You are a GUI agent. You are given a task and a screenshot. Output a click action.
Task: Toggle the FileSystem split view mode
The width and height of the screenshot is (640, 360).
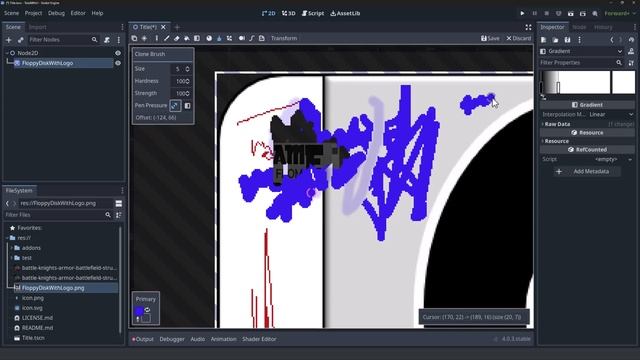click(119, 203)
